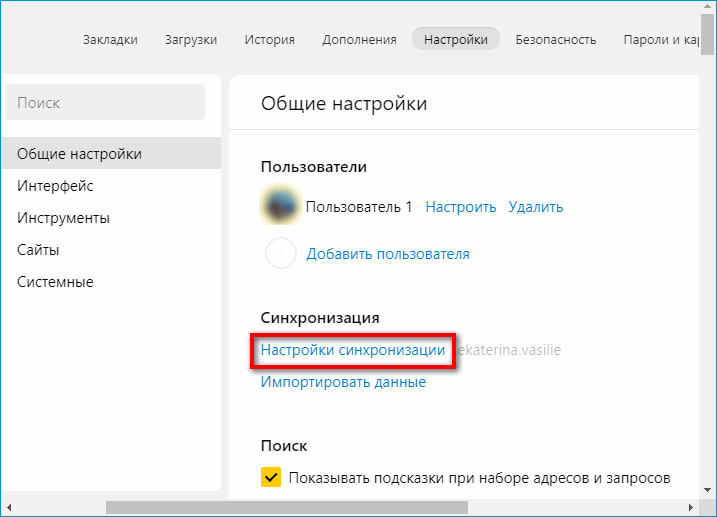The width and height of the screenshot is (717, 517).
Task: Open the Интерфейс settings section
Action: [55, 186]
